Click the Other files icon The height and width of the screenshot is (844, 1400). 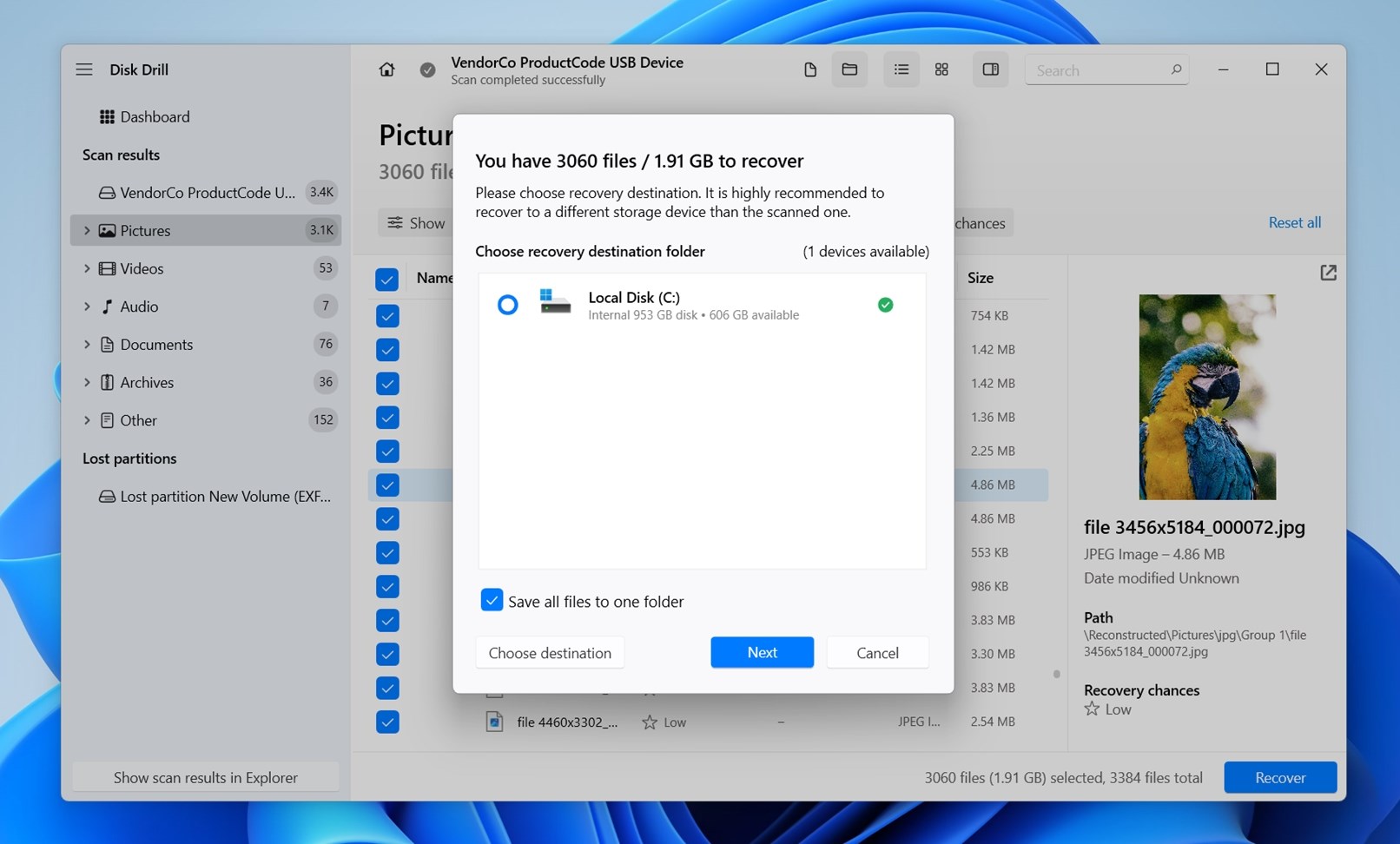107,420
